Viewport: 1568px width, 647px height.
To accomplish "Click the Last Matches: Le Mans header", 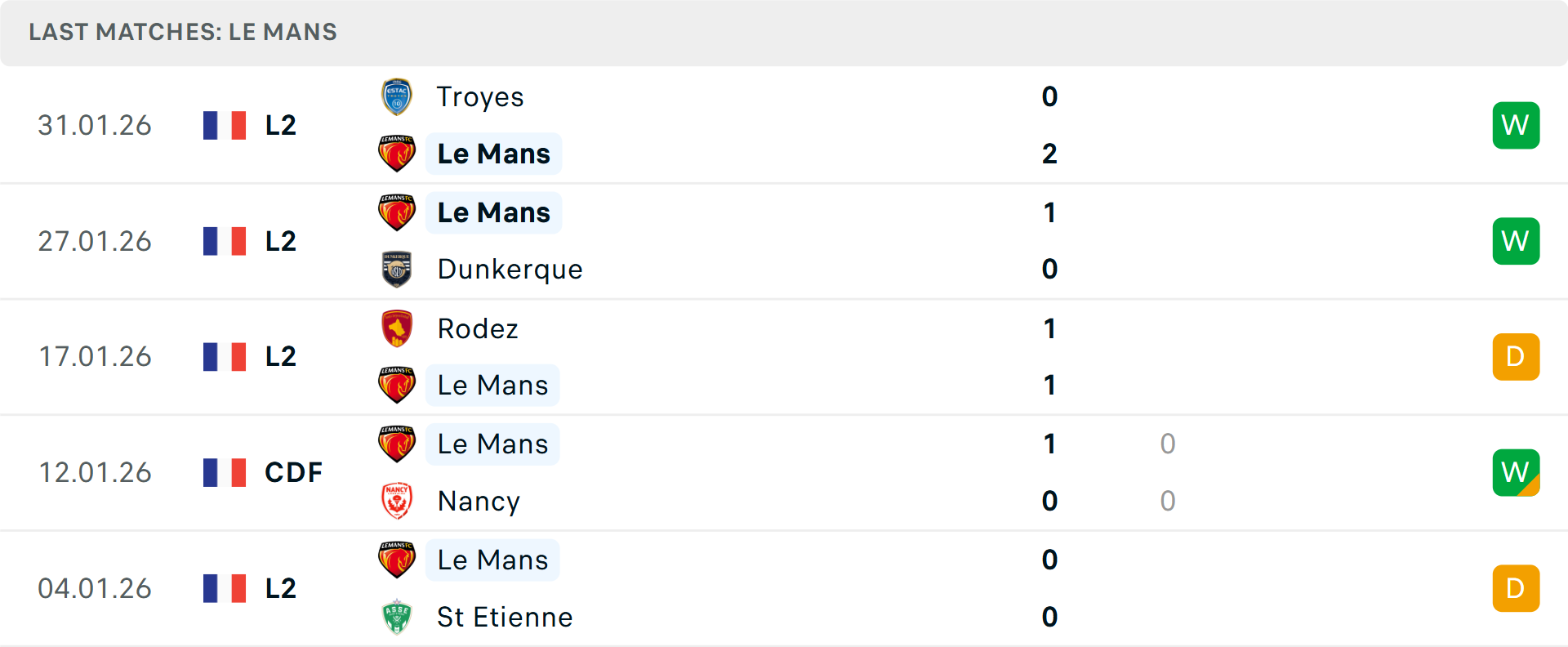I will [183, 32].
